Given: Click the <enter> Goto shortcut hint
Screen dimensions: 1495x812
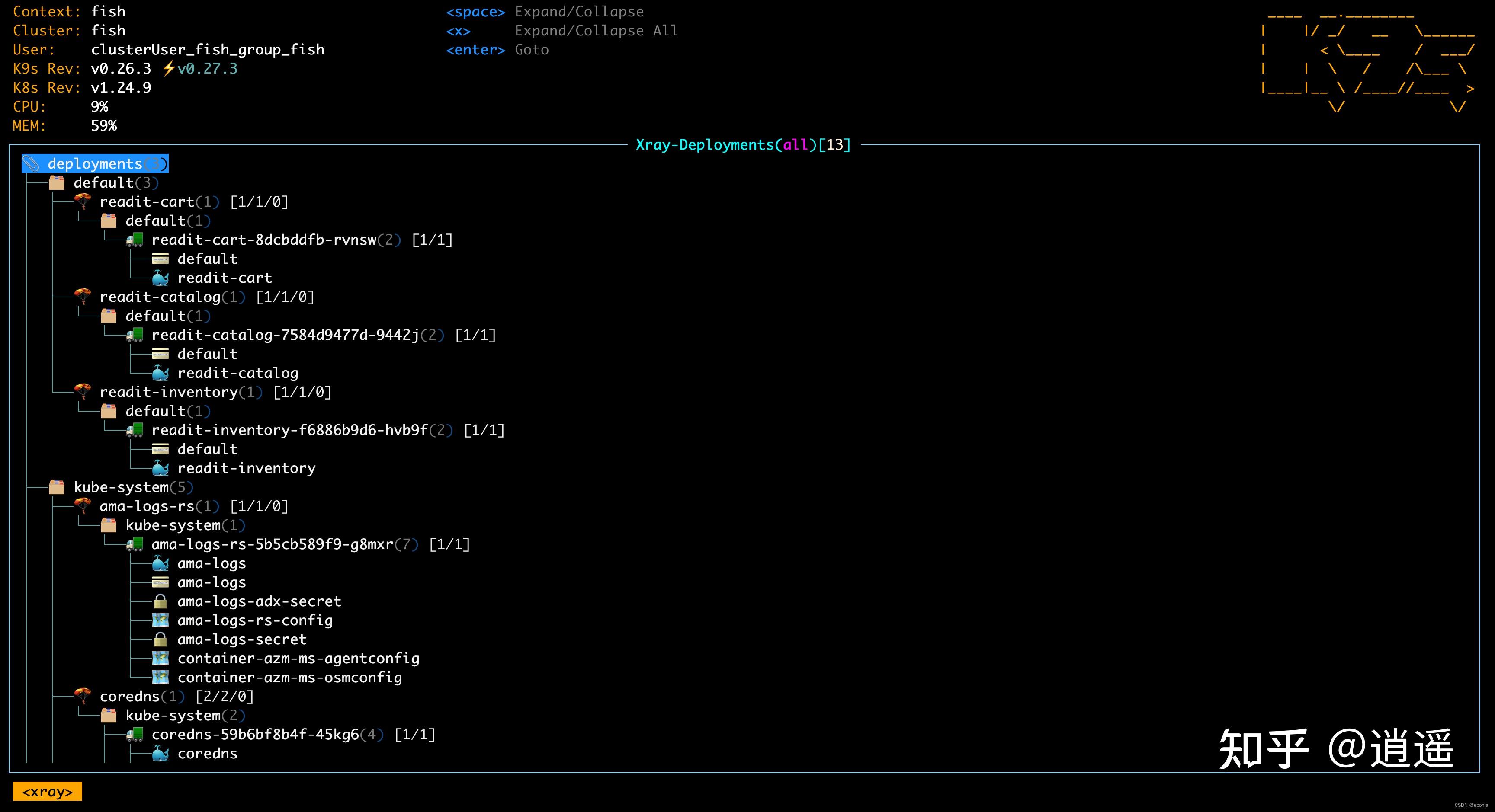Looking at the screenshot, I should click(x=497, y=50).
